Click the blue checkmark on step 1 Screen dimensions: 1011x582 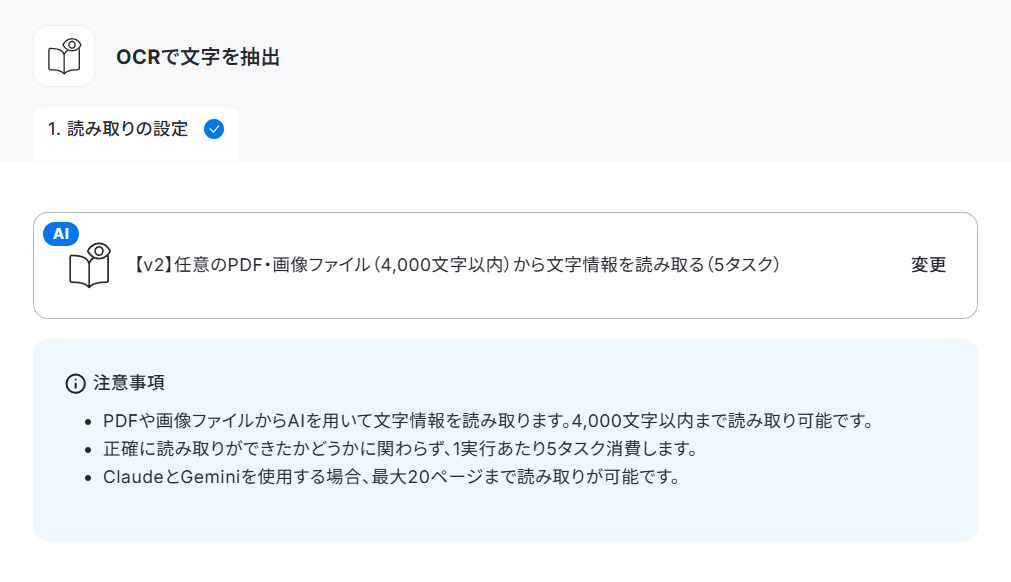click(x=214, y=129)
